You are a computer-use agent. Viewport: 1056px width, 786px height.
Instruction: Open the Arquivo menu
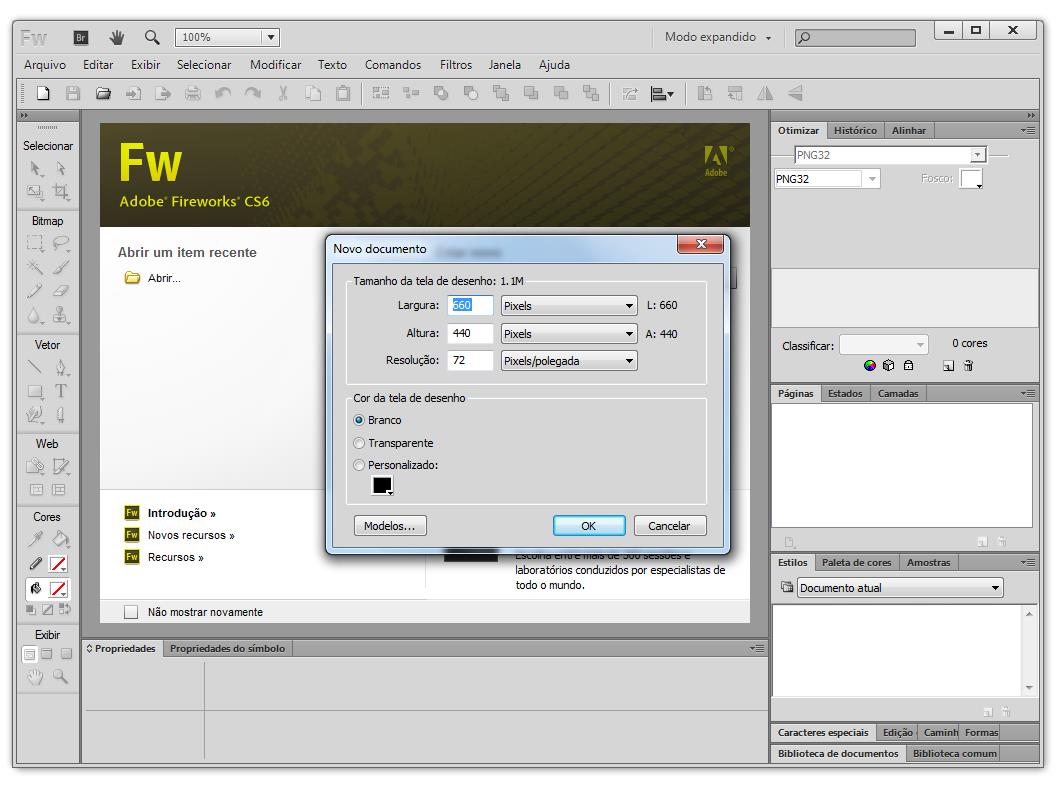pyautogui.click(x=45, y=65)
